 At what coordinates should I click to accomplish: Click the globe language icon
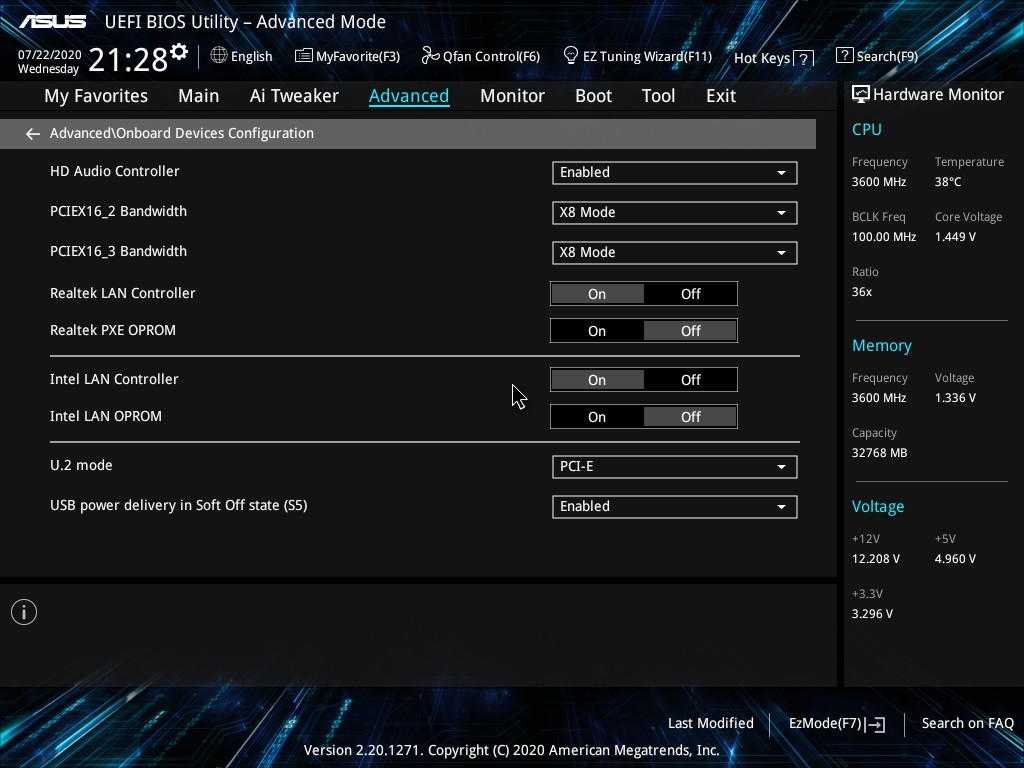[219, 56]
